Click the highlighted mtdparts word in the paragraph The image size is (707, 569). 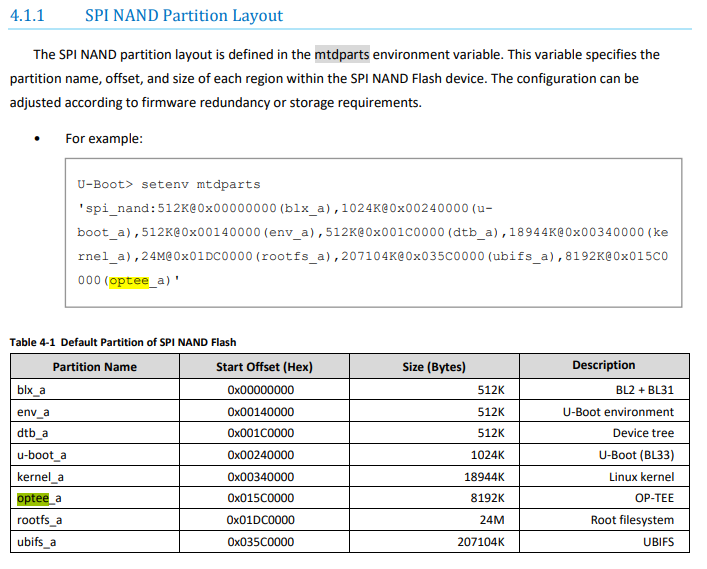[342, 54]
